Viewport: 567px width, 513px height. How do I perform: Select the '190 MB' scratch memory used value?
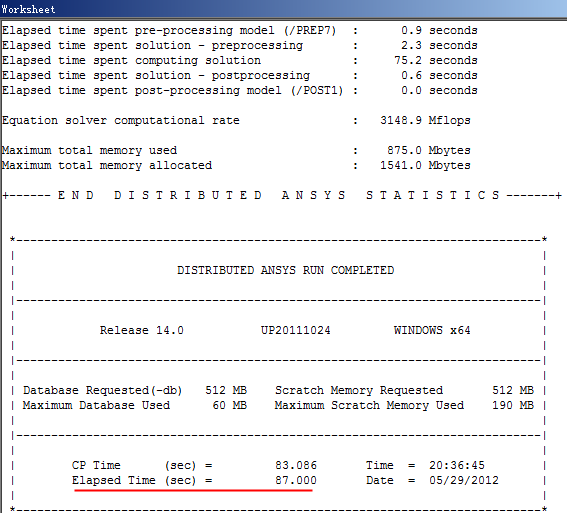(x=513, y=405)
